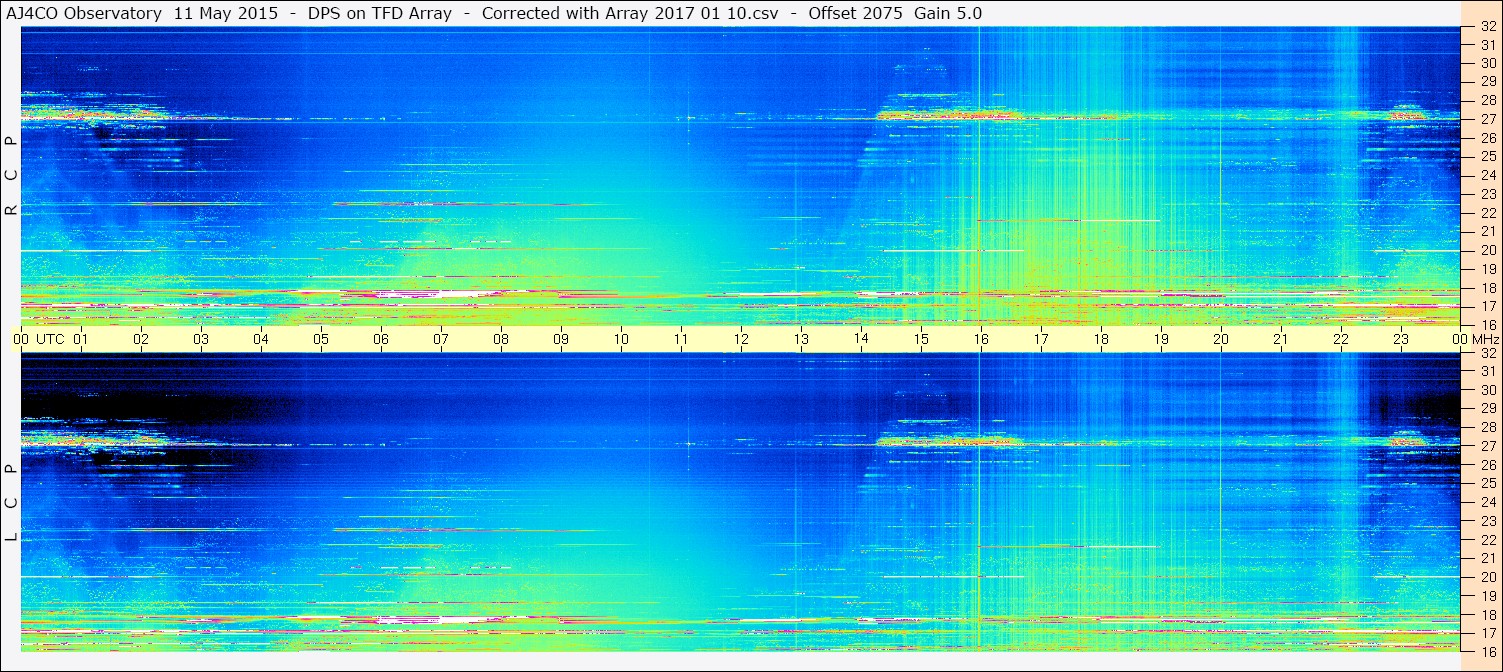The width and height of the screenshot is (1503, 672).
Task: Select hour 15 on the UTC time axis
Action: 921,339
